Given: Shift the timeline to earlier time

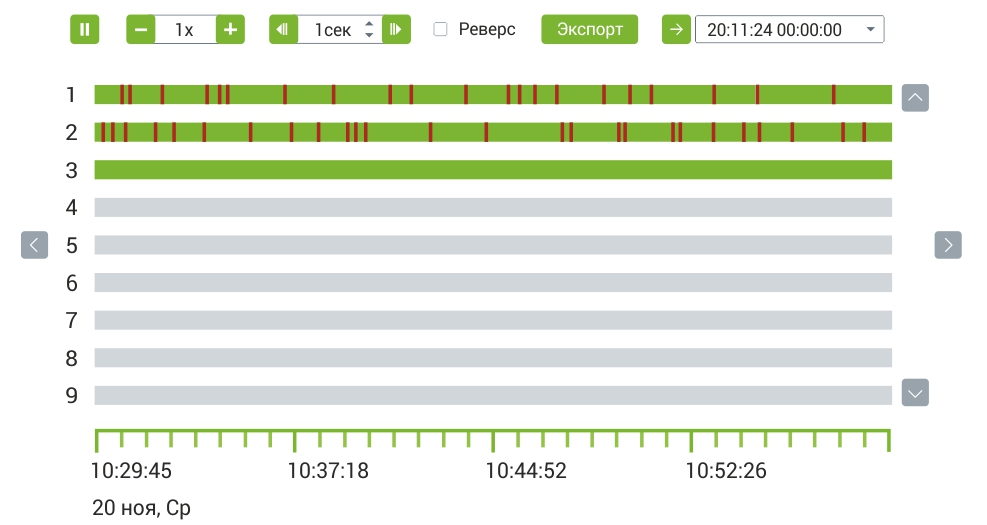Looking at the screenshot, I should [x=34, y=245].
